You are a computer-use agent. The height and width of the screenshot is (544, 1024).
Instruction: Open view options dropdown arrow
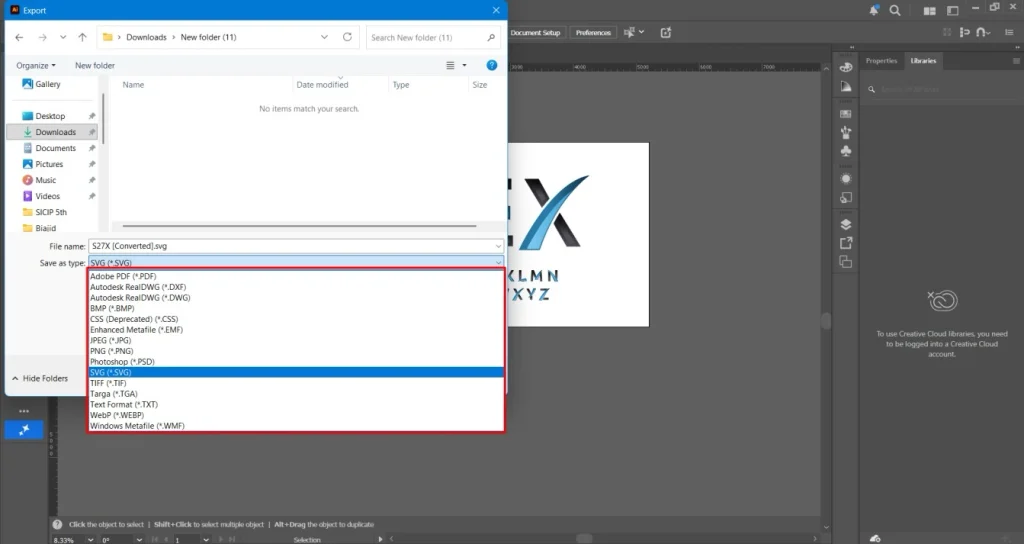pos(464,65)
